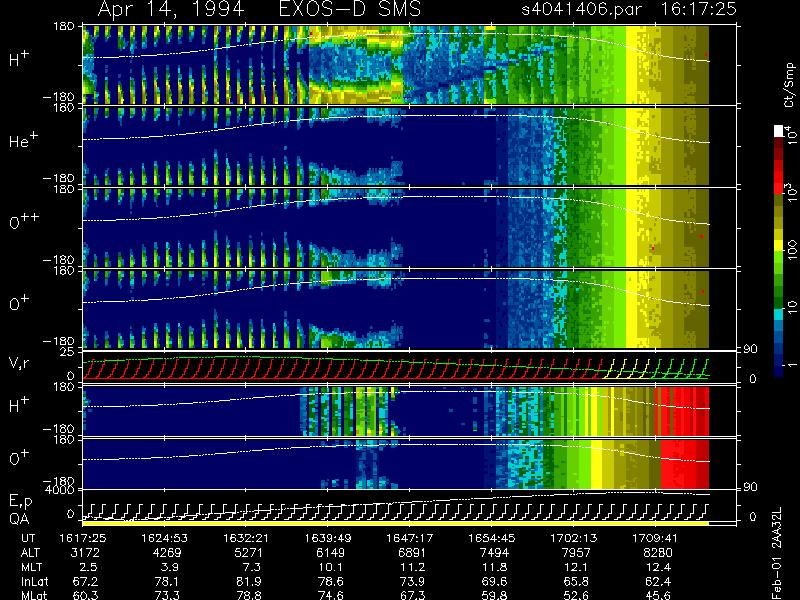The height and width of the screenshot is (600, 800).
Task: Click the ALT value '6891'
Action: coord(412,553)
